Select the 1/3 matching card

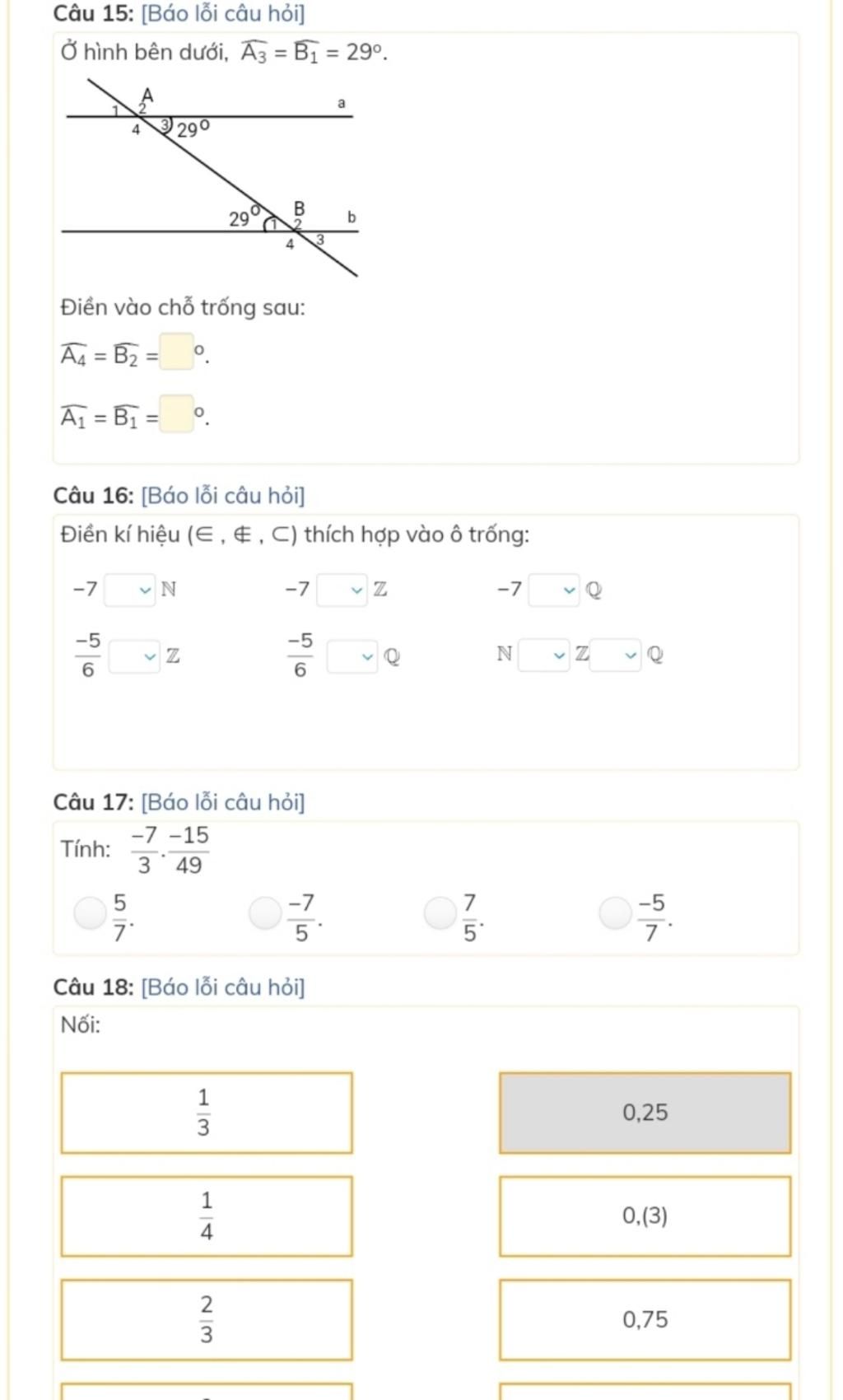pos(207,1113)
